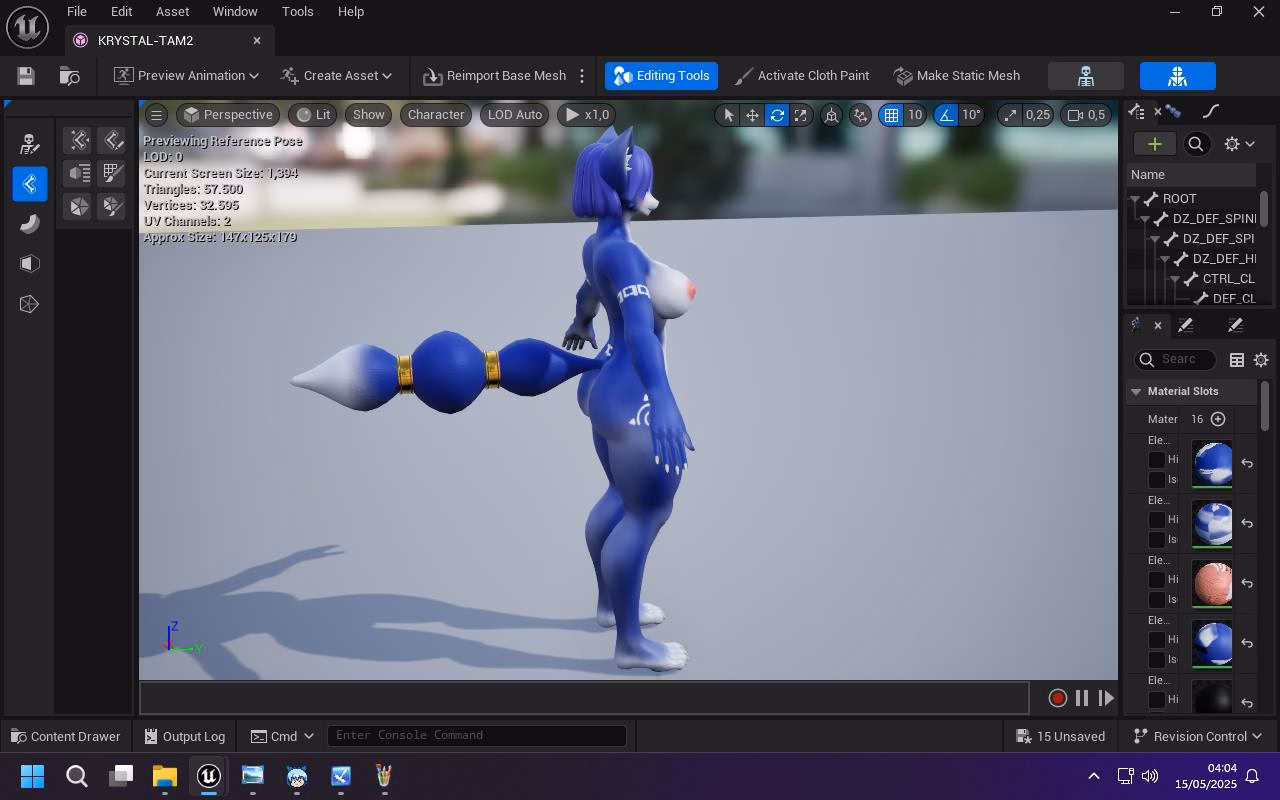Check Highlight box of first material element
Image resolution: width=1280 pixels, height=800 pixels.
coord(1157,460)
